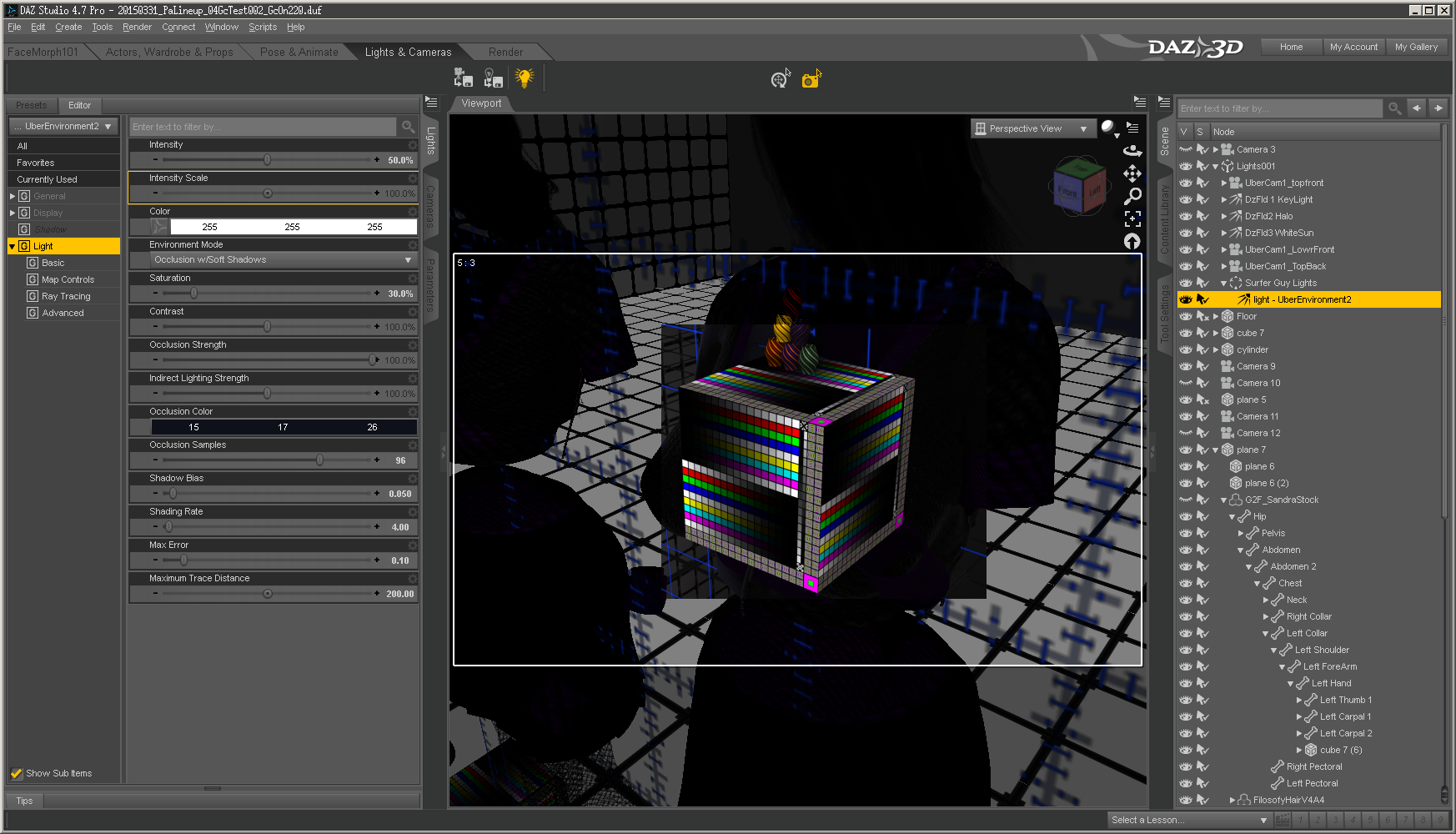Open the draw style sphere icon
This screenshot has width=1456, height=834.
coord(1108,128)
